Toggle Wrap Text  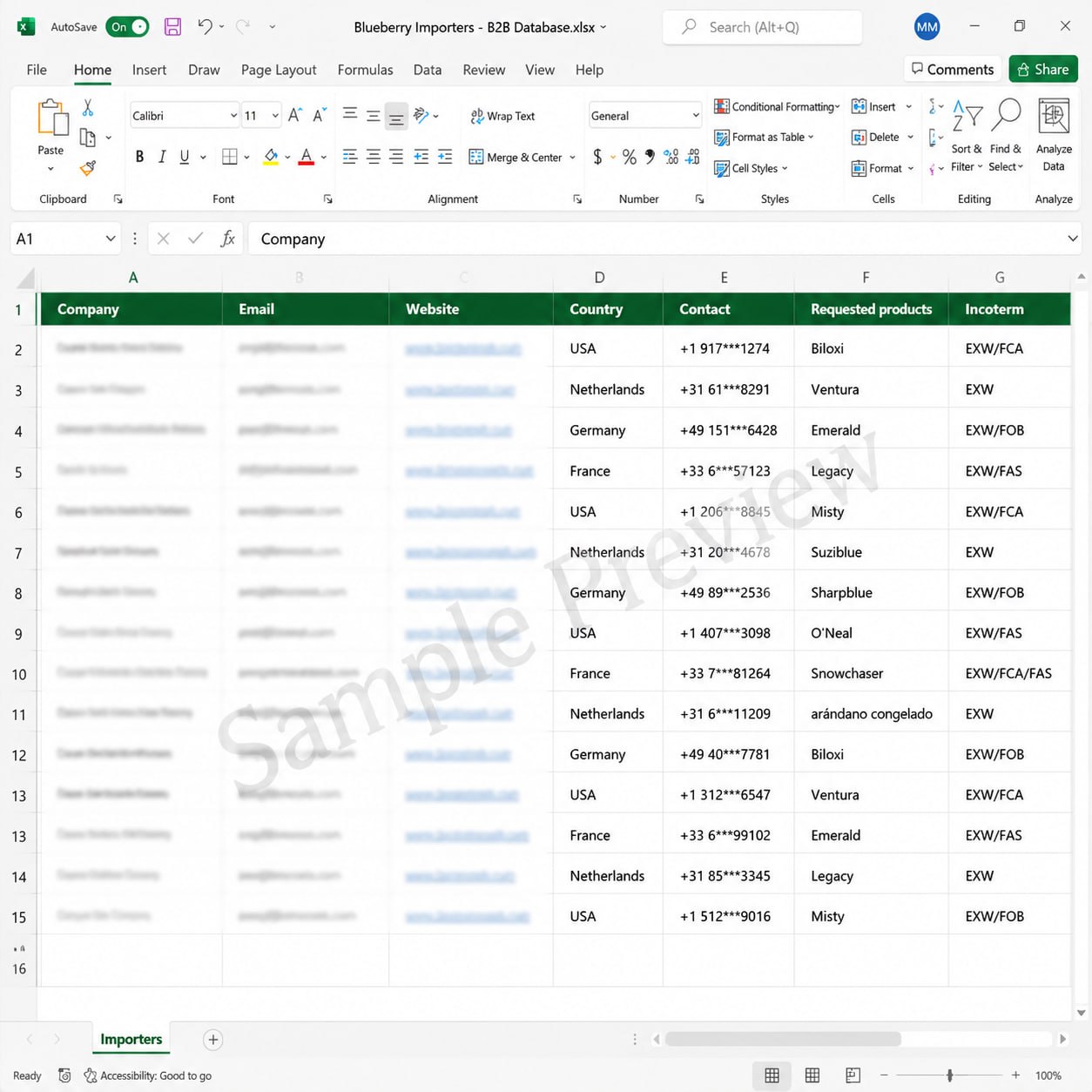502,116
